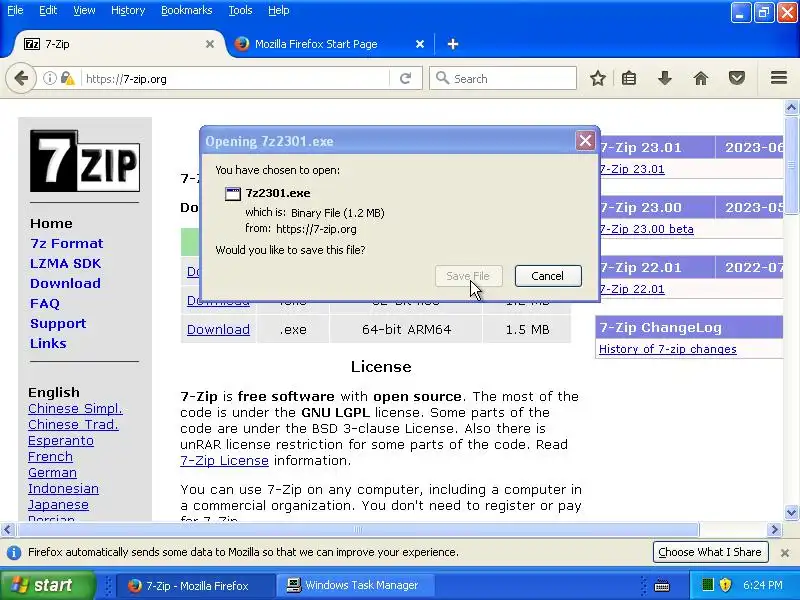Click the 7-Zip - Mozilla Firefox taskbar button

click(196, 585)
